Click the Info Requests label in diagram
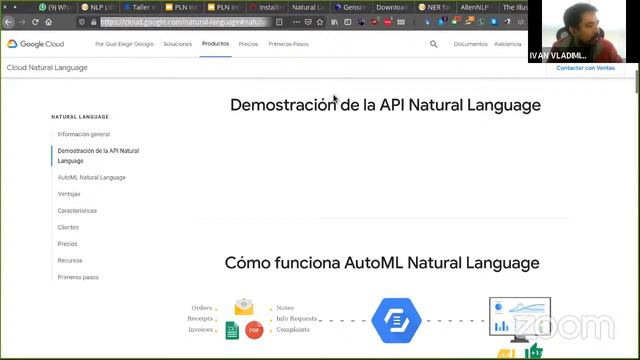The image size is (640, 360). pos(297,318)
